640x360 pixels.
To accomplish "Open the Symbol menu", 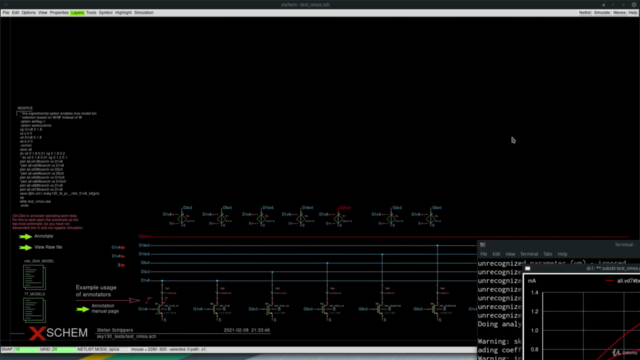I will tap(105, 13).
